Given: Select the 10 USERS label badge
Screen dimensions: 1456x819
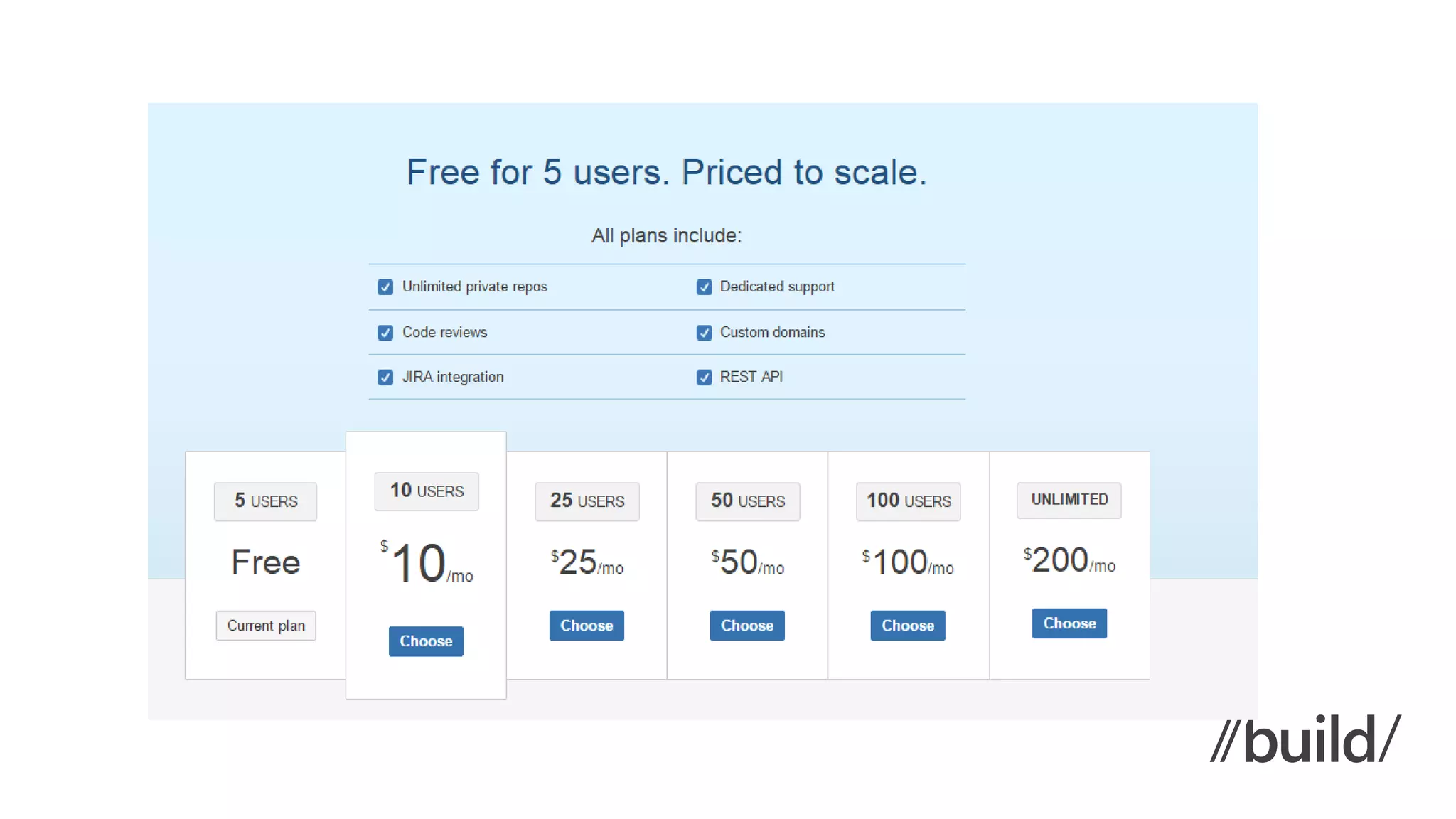Looking at the screenshot, I should pyautogui.click(x=427, y=491).
